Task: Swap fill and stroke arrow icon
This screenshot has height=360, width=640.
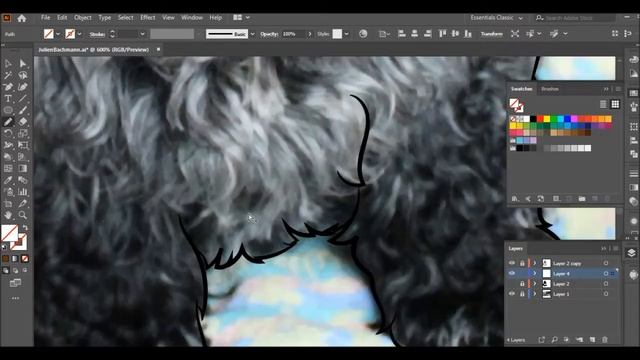Action: tap(25, 227)
